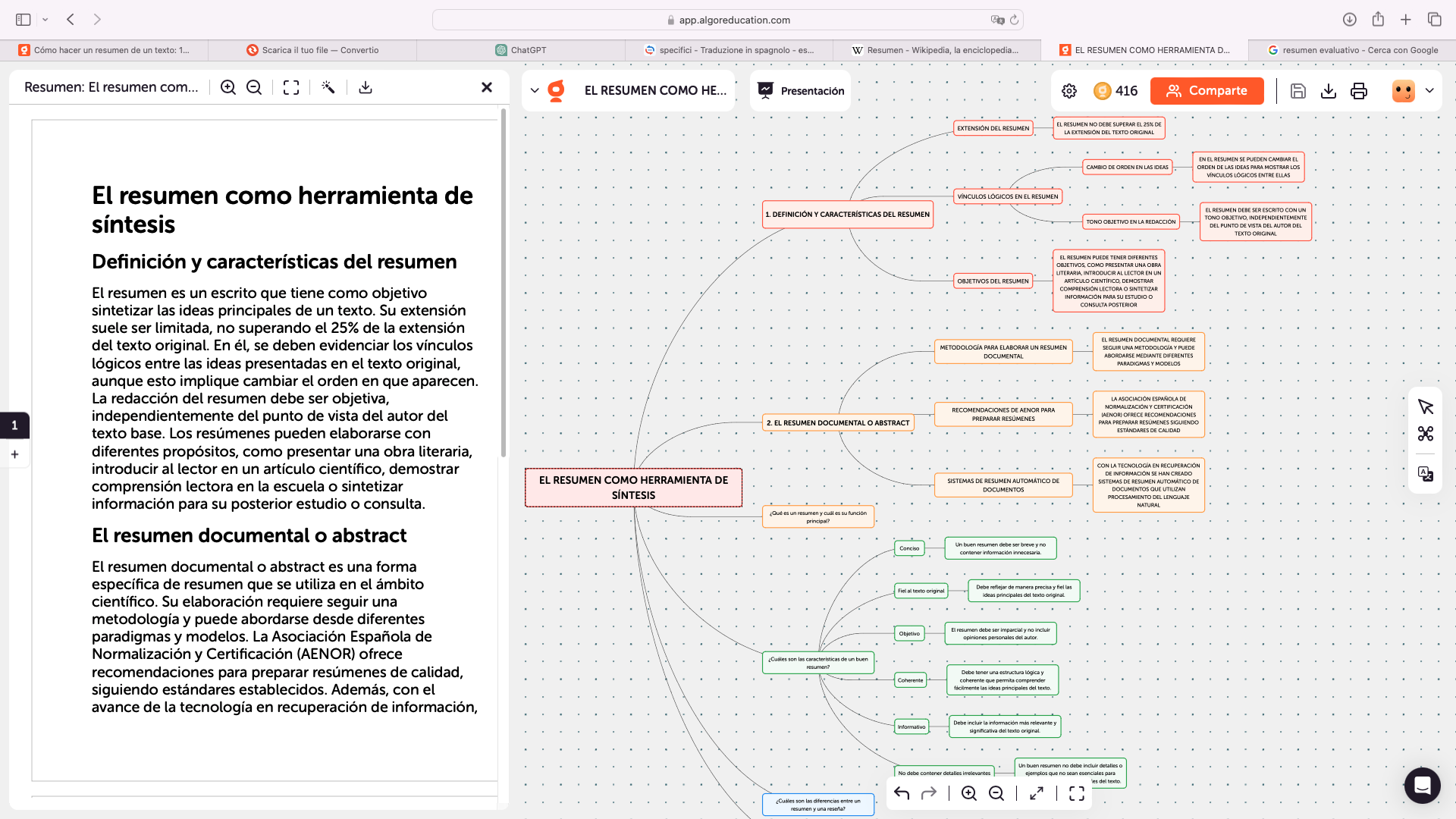This screenshot has width=1456, height=819.
Task: Expand the dropdown next to the Algor logo
Action: click(534, 90)
